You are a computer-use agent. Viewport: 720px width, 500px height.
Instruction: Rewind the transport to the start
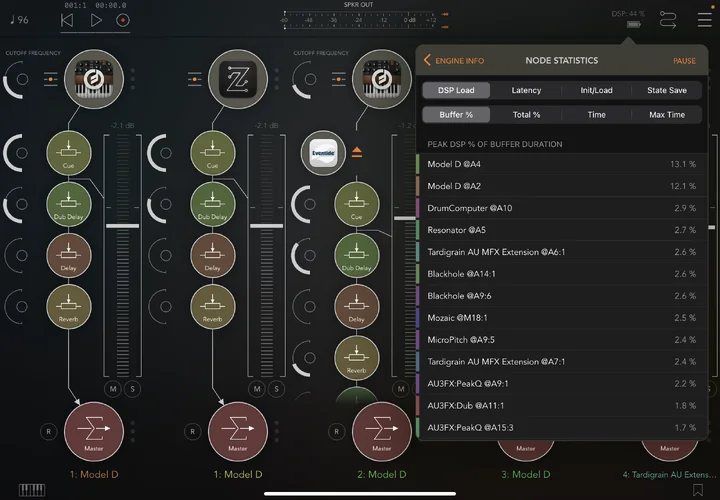coord(67,19)
